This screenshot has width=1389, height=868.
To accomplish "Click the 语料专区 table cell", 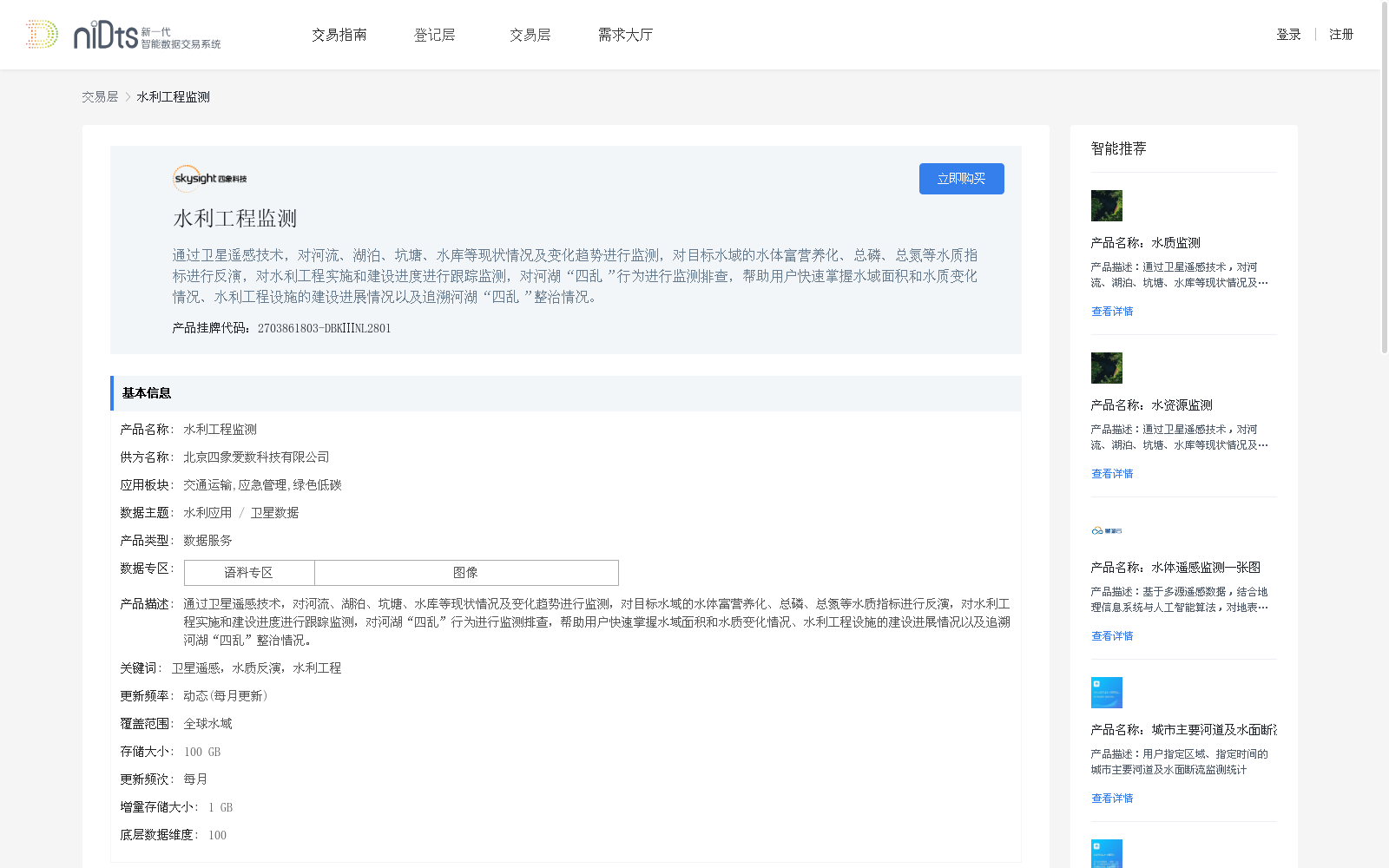I will coord(249,573).
